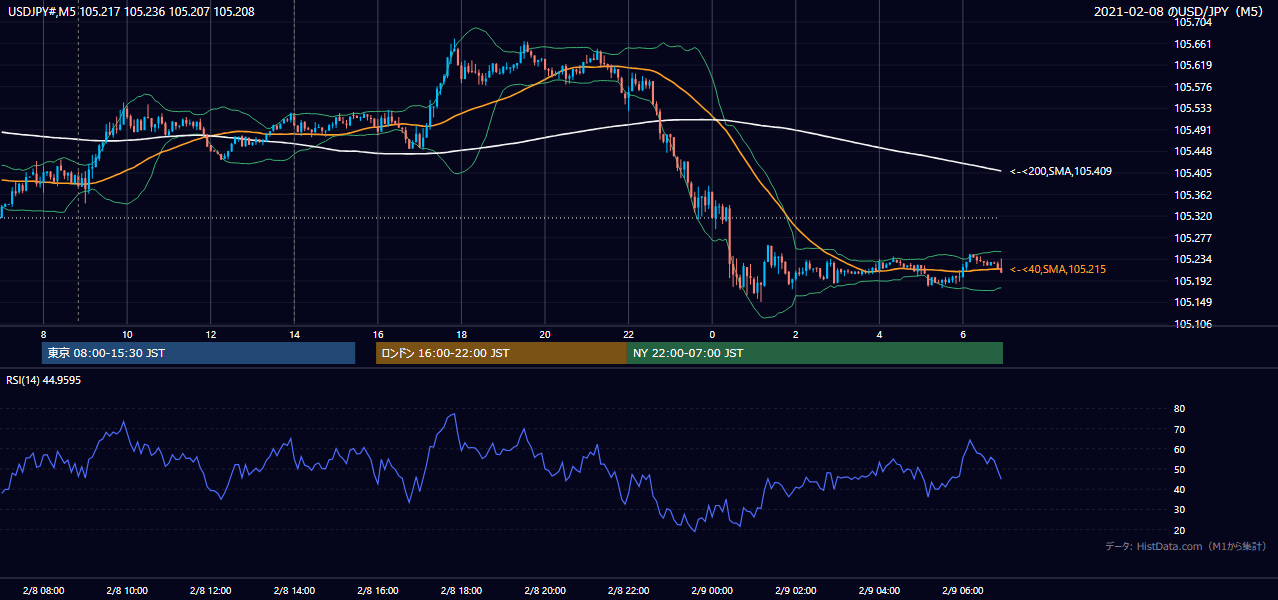Click price level 105.405 on the axis
The image size is (1278, 600).
click(x=1193, y=173)
